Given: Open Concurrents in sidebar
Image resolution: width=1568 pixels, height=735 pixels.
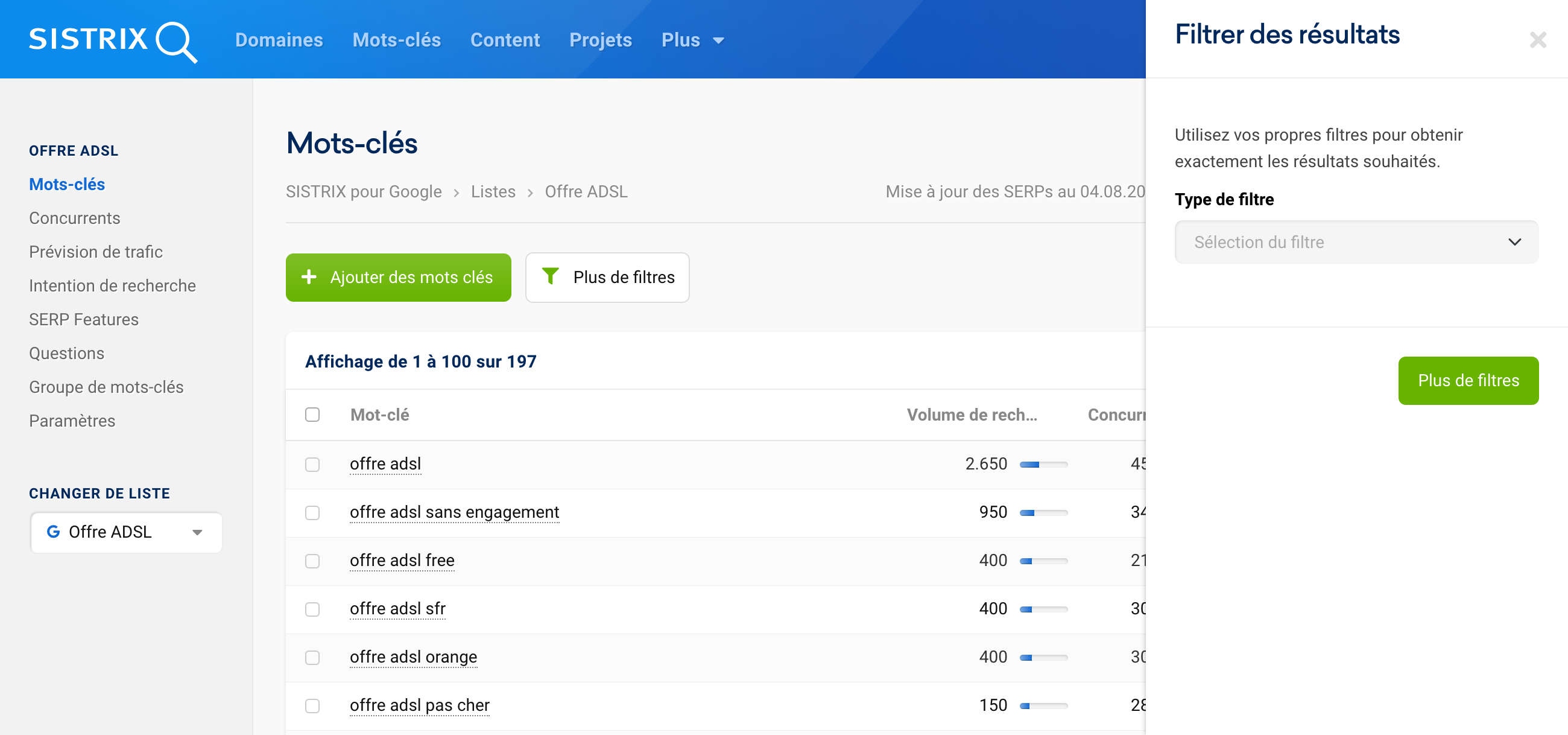Looking at the screenshot, I should pyautogui.click(x=75, y=218).
